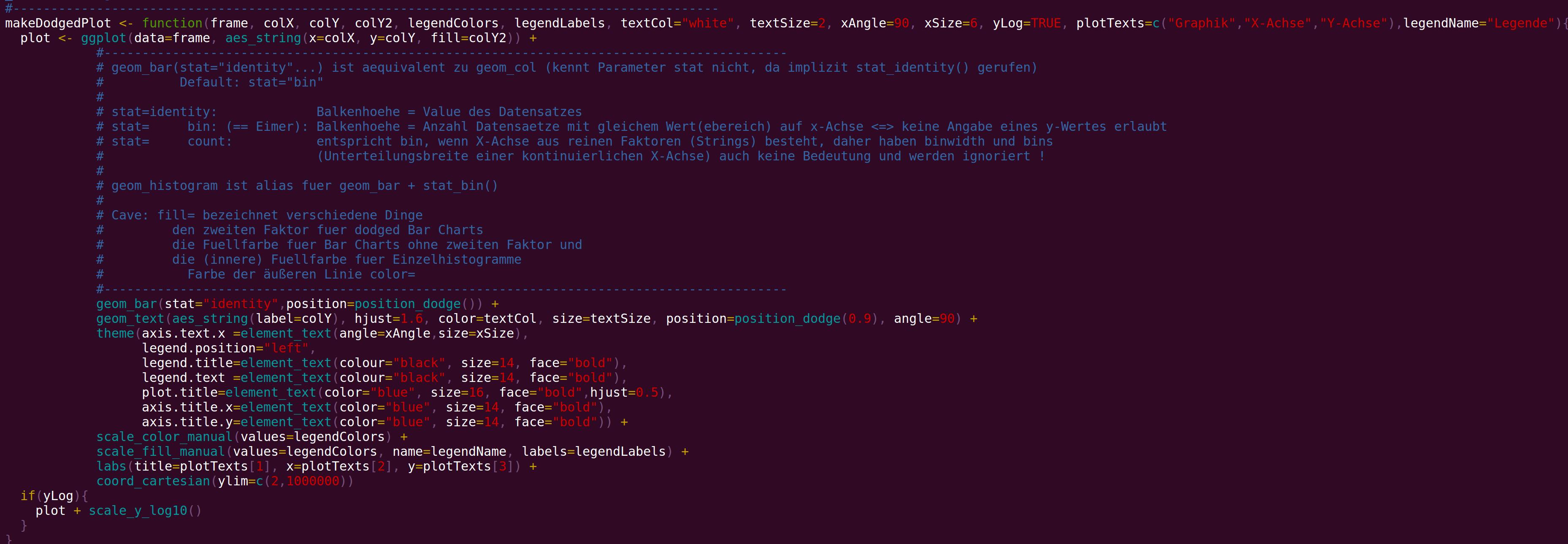Screen dimensions: 1568x544
Task: Click the legend.position "left" string
Action: tap(286, 348)
